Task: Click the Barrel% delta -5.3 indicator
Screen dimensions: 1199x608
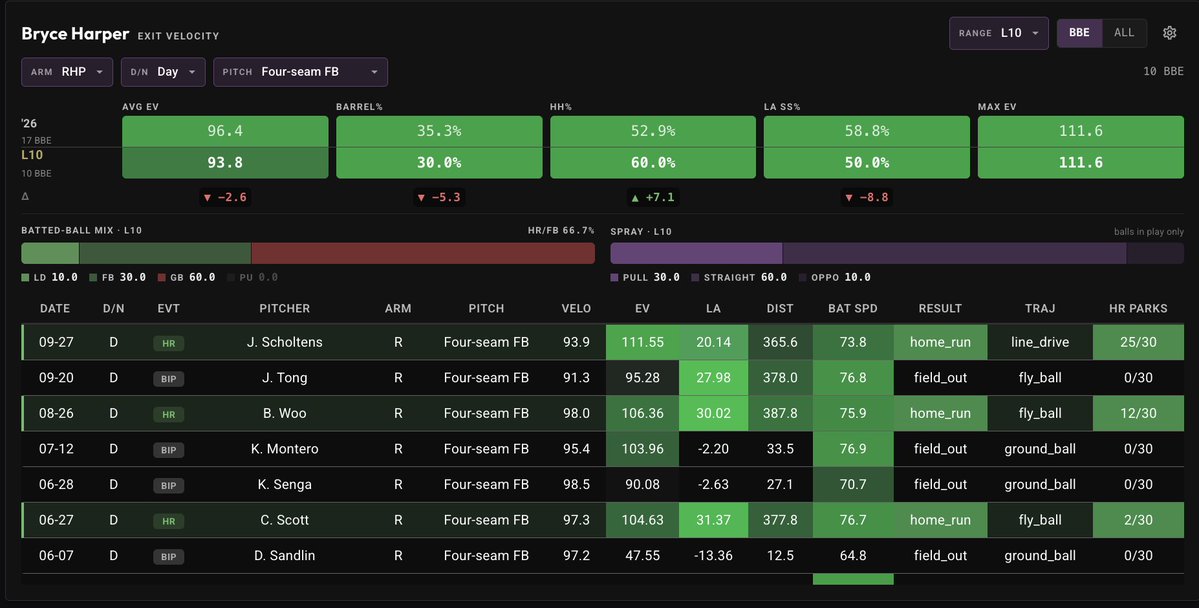Action: click(x=439, y=197)
